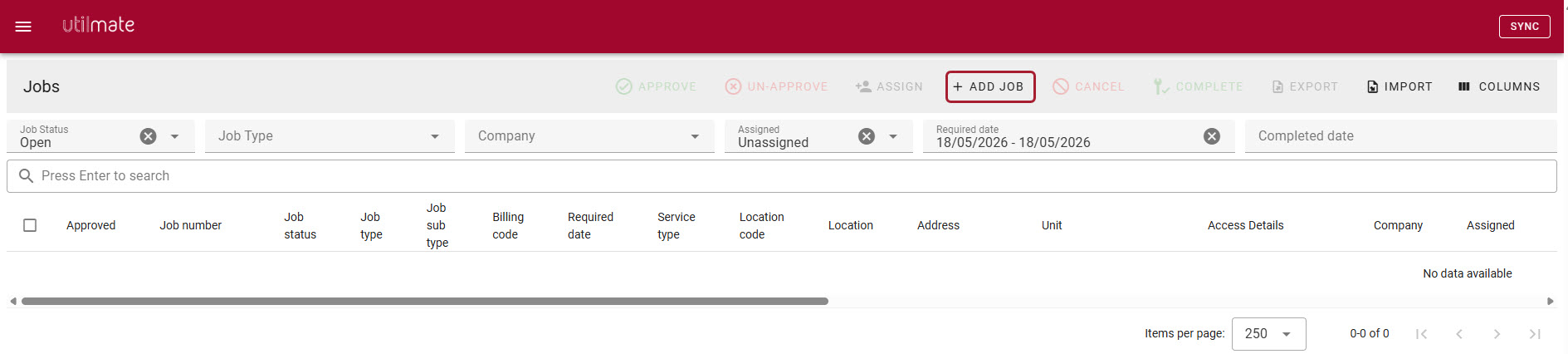The width and height of the screenshot is (1568, 354).
Task: Click the Sync button
Action: tap(1524, 27)
